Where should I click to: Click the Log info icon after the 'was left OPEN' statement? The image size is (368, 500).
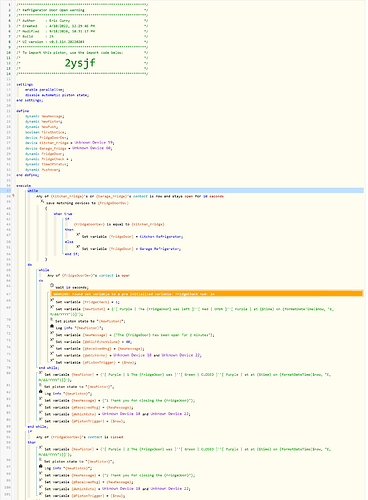[x=52, y=326]
